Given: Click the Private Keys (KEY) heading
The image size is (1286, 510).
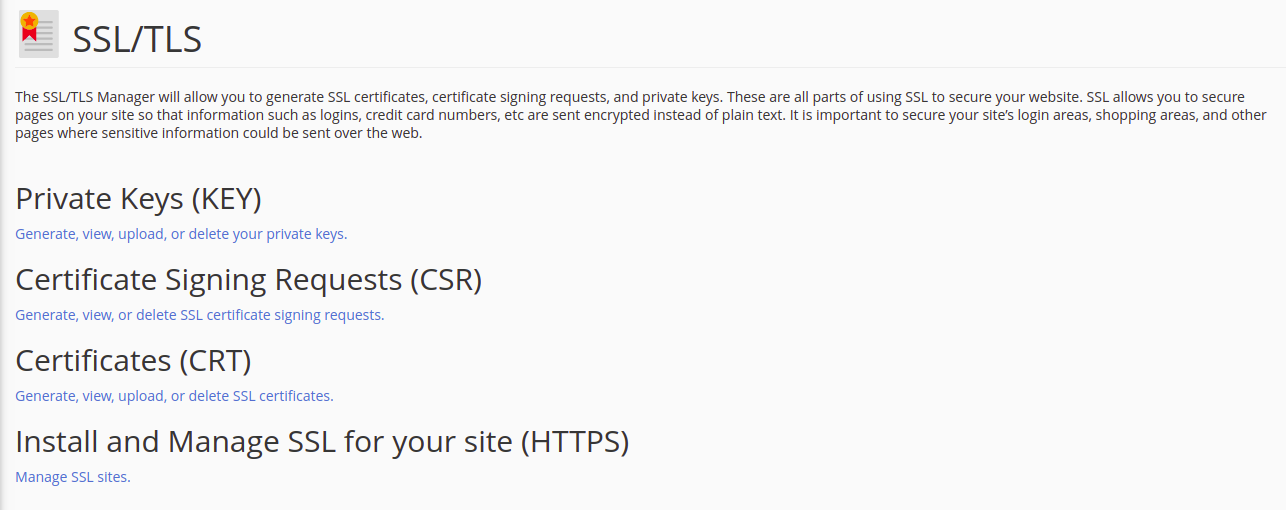Looking at the screenshot, I should pyautogui.click(x=138, y=199).
